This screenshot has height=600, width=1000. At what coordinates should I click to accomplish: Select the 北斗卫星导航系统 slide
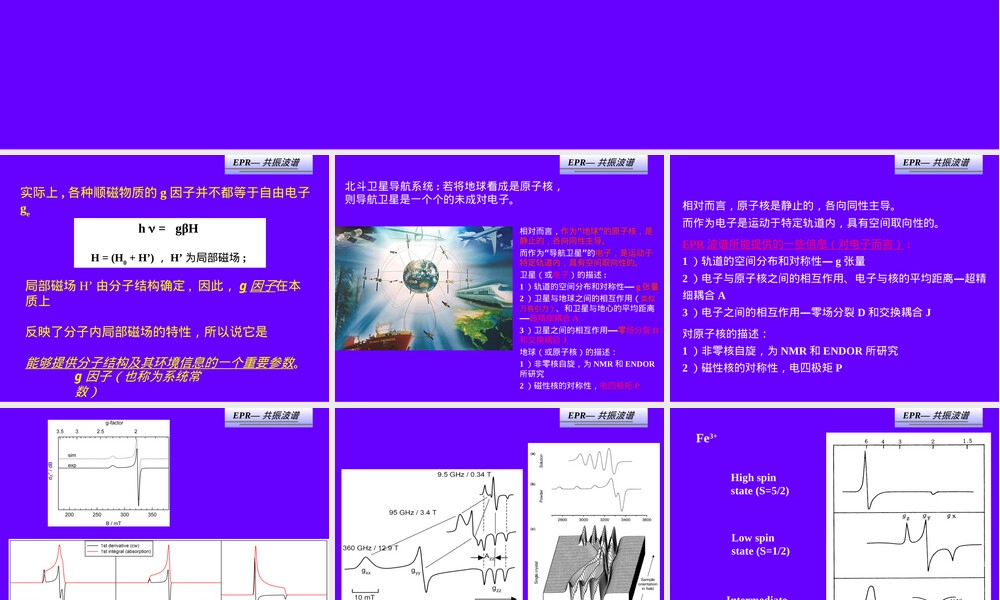click(499, 278)
